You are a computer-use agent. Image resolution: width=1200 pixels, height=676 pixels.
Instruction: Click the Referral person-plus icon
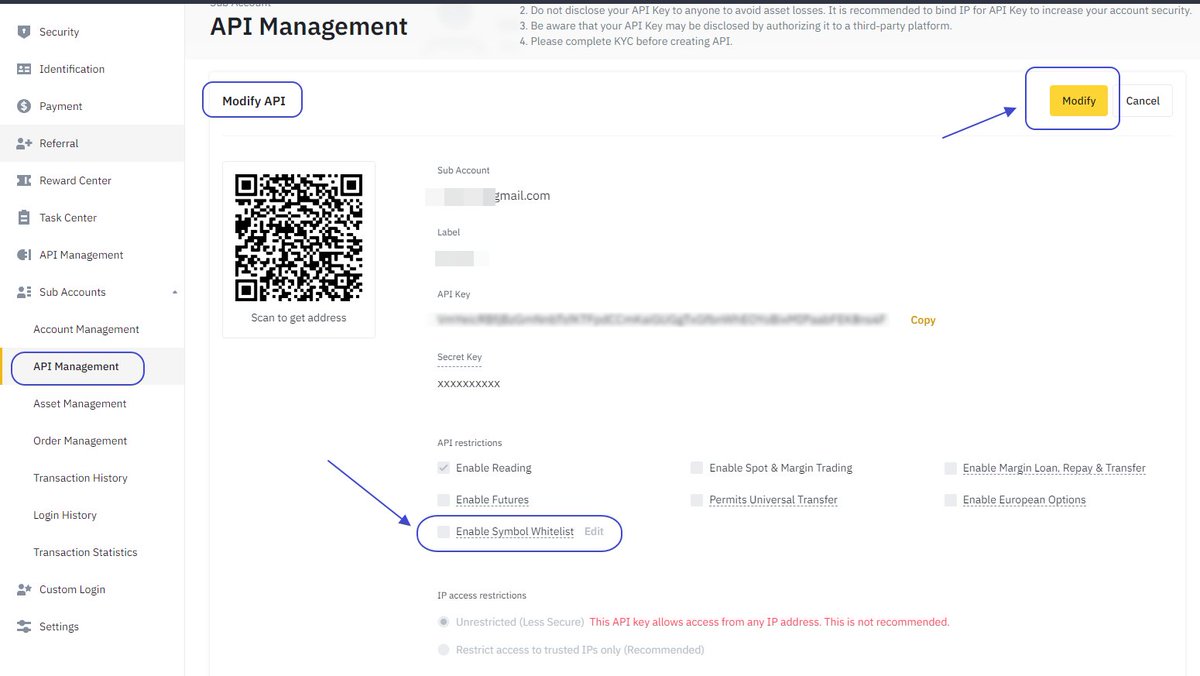[24, 143]
